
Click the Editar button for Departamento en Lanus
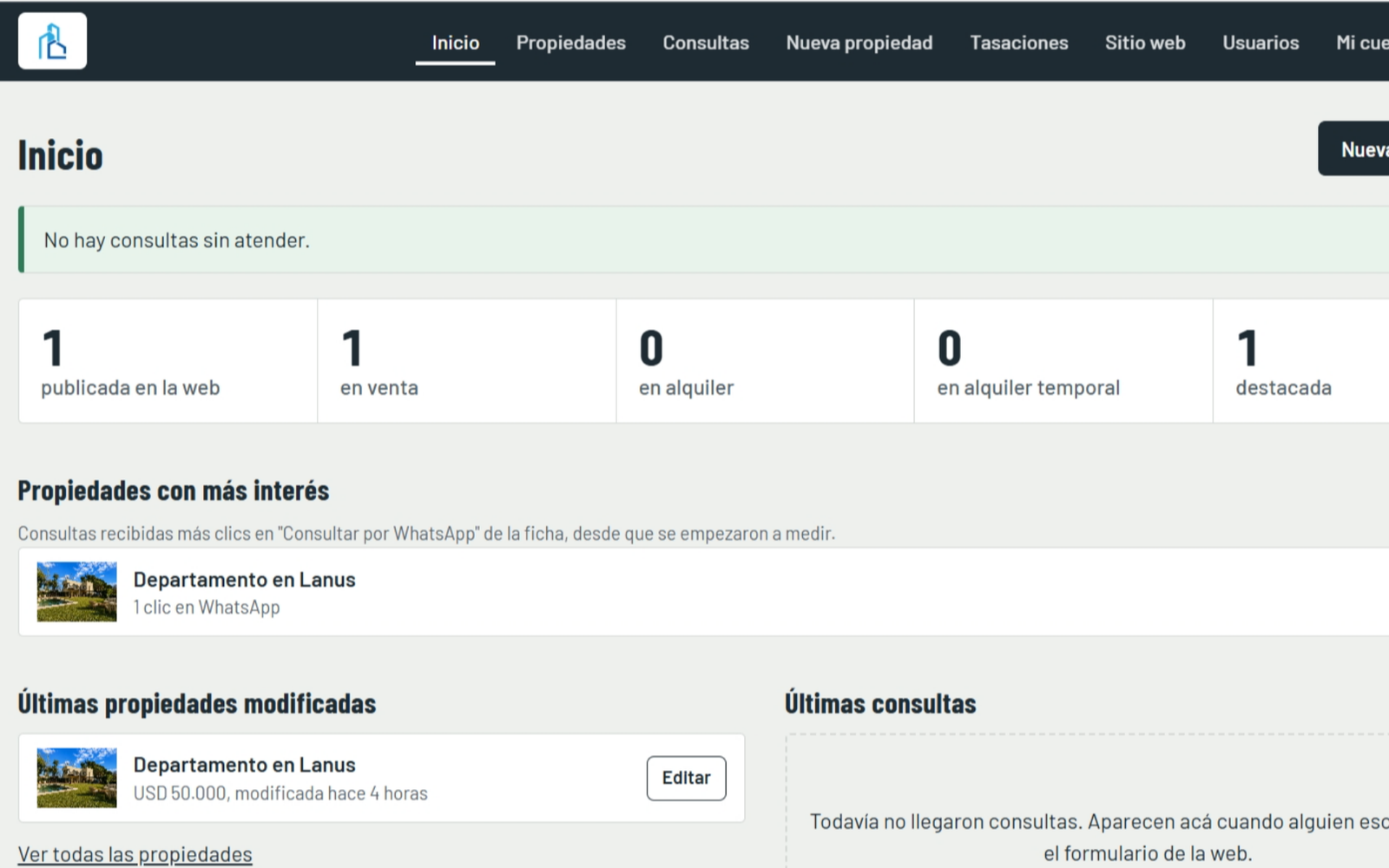tap(686, 778)
